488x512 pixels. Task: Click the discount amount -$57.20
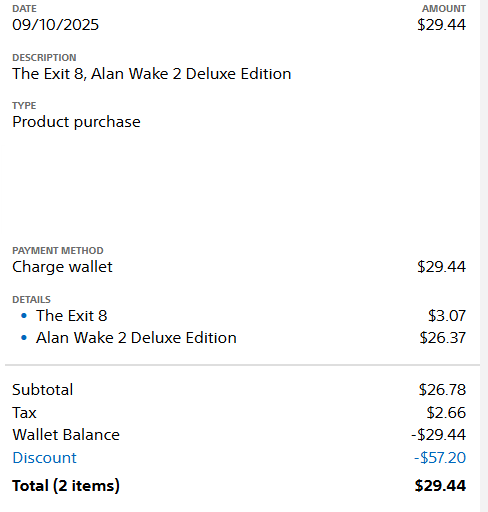pyautogui.click(x=440, y=458)
